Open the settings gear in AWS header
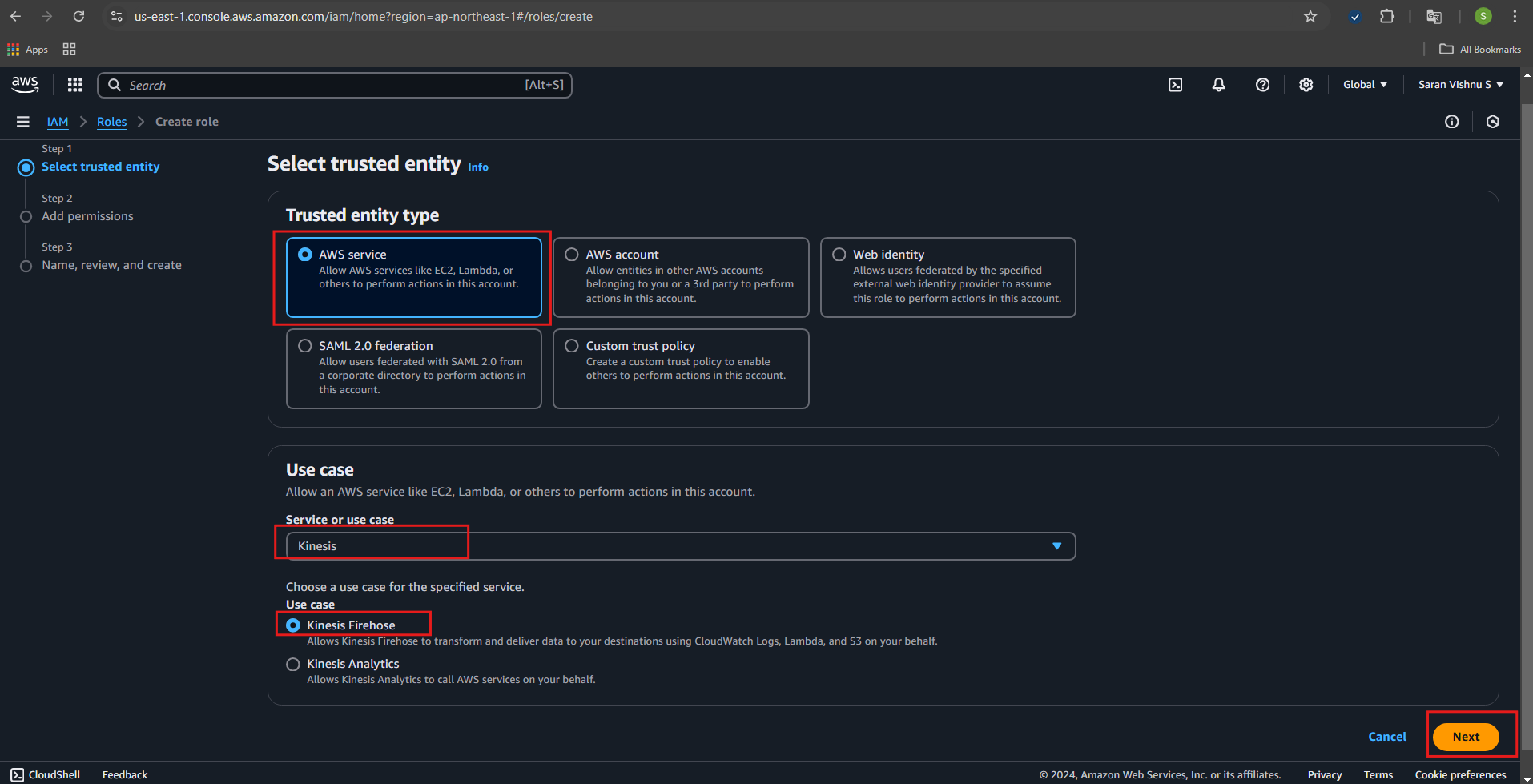 1306,85
